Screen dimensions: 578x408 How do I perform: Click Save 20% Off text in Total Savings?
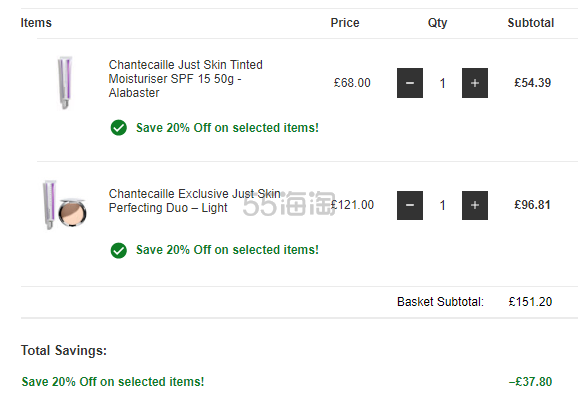[x=113, y=381]
